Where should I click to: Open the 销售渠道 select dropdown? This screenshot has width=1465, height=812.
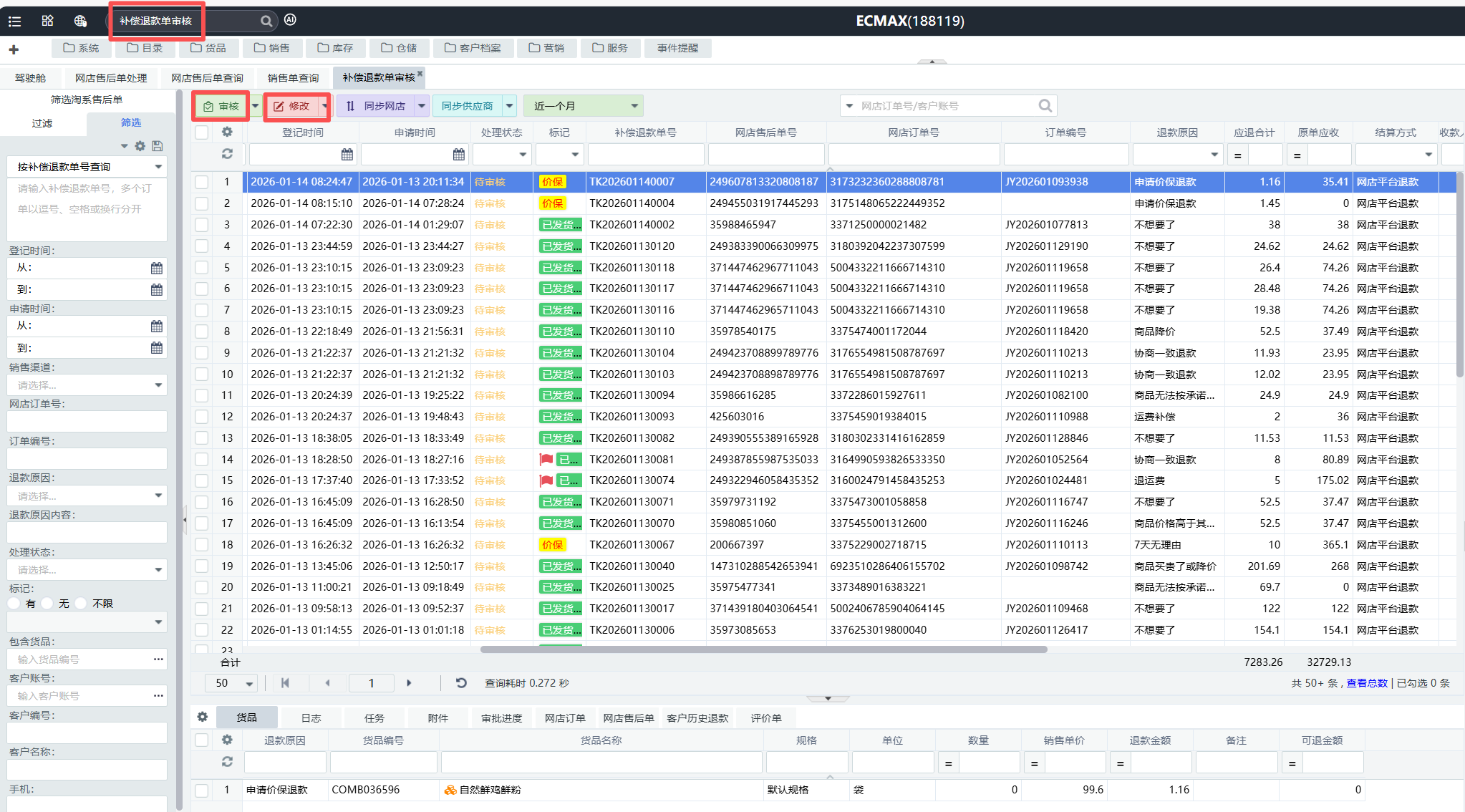[x=87, y=385]
